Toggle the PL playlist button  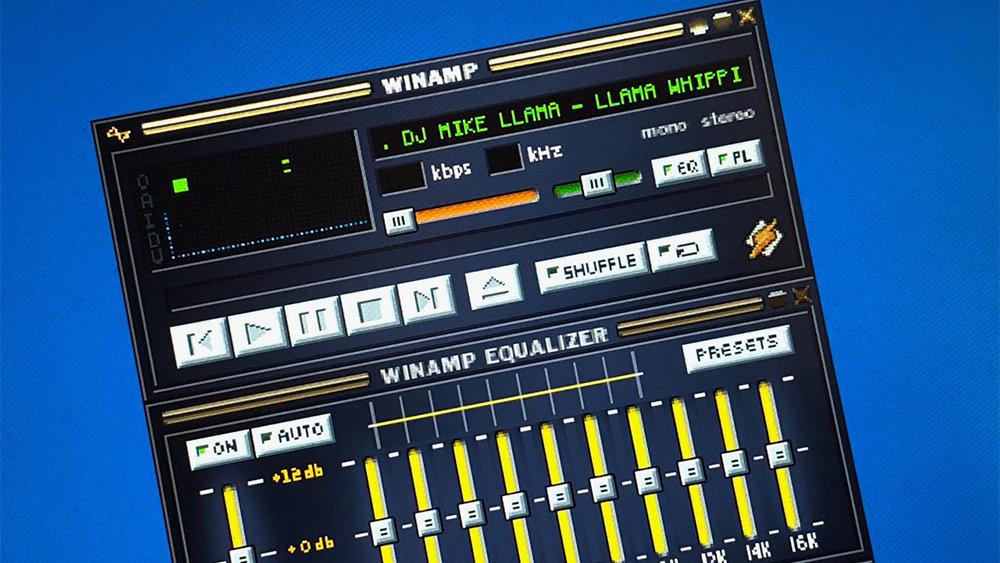(735, 157)
